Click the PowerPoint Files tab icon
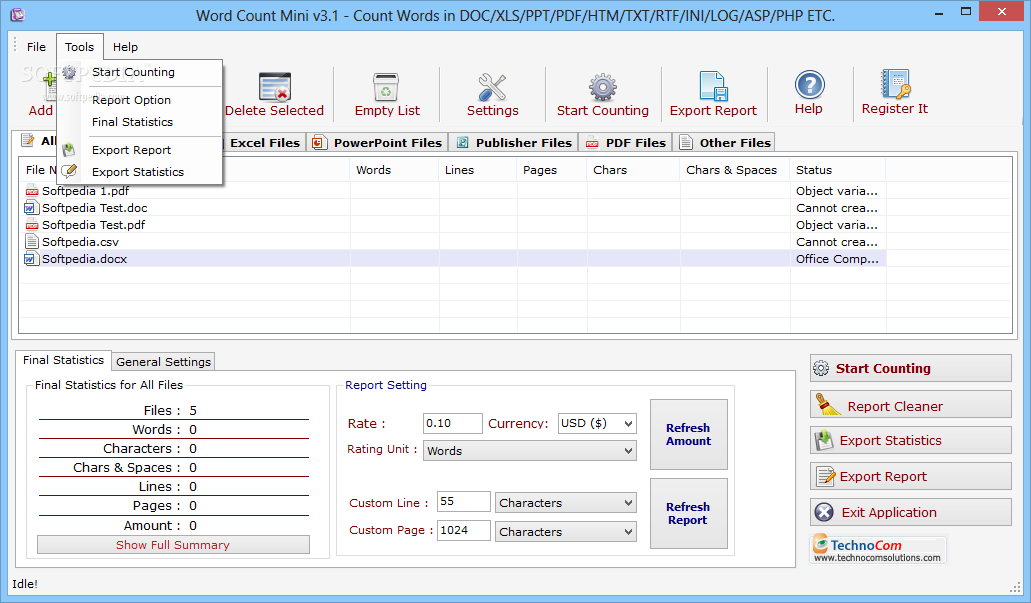The width and height of the screenshot is (1031, 603). point(319,143)
